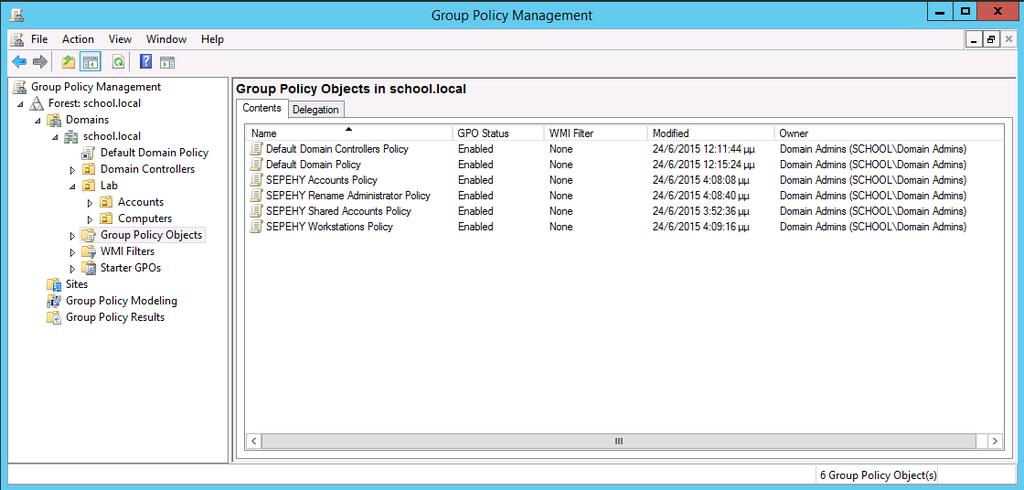Screen dimensions: 1024x490
Task: Click the scroll icon of SEPEHY Workstations Policy
Action: tap(256, 227)
